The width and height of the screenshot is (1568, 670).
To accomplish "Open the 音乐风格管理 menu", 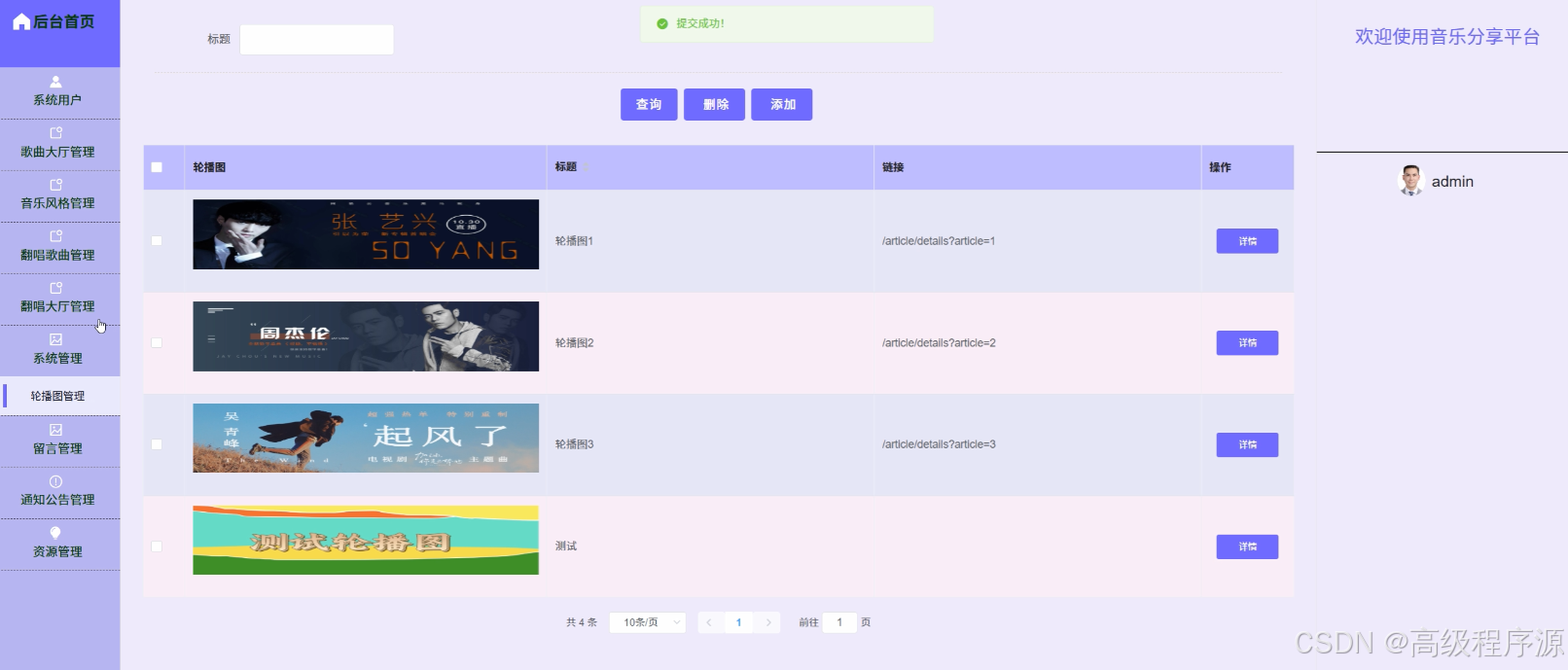I will [x=59, y=196].
